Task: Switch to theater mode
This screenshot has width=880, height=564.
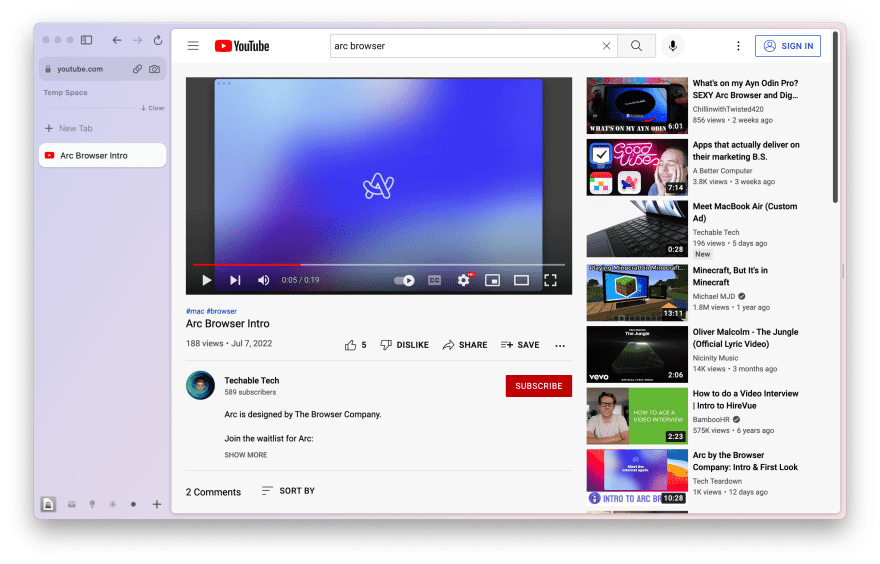Action: pos(521,280)
